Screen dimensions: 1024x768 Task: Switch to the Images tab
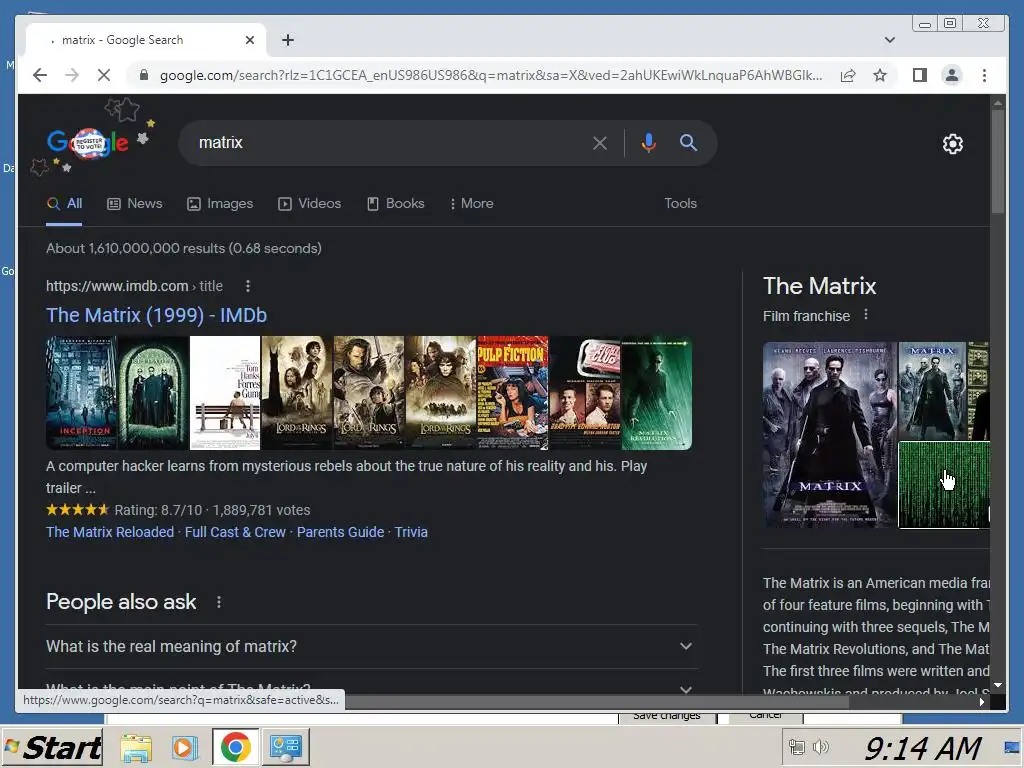(x=220, y=204)
